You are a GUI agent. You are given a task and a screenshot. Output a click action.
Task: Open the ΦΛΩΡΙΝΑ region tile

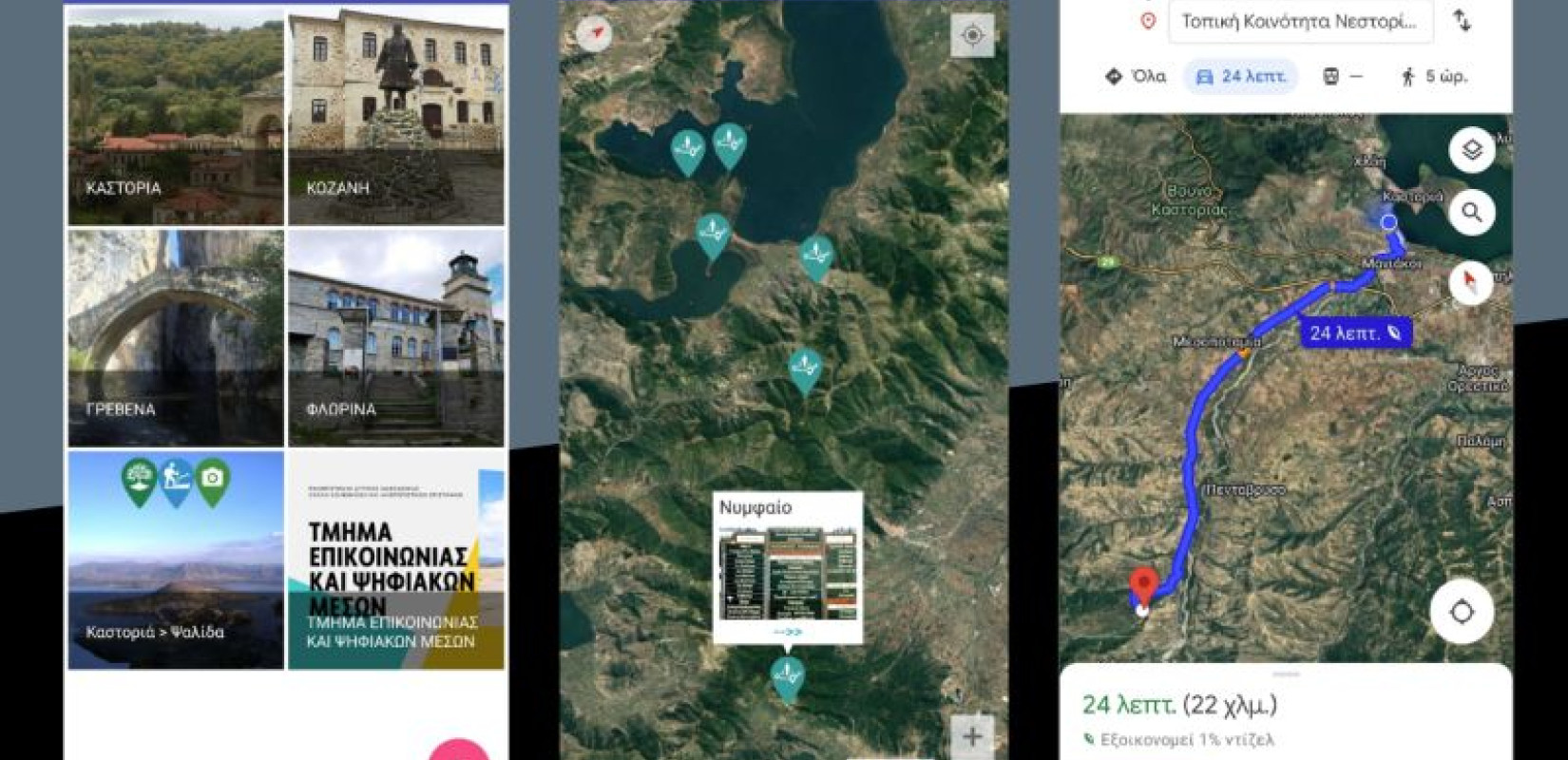coord(396,338)
